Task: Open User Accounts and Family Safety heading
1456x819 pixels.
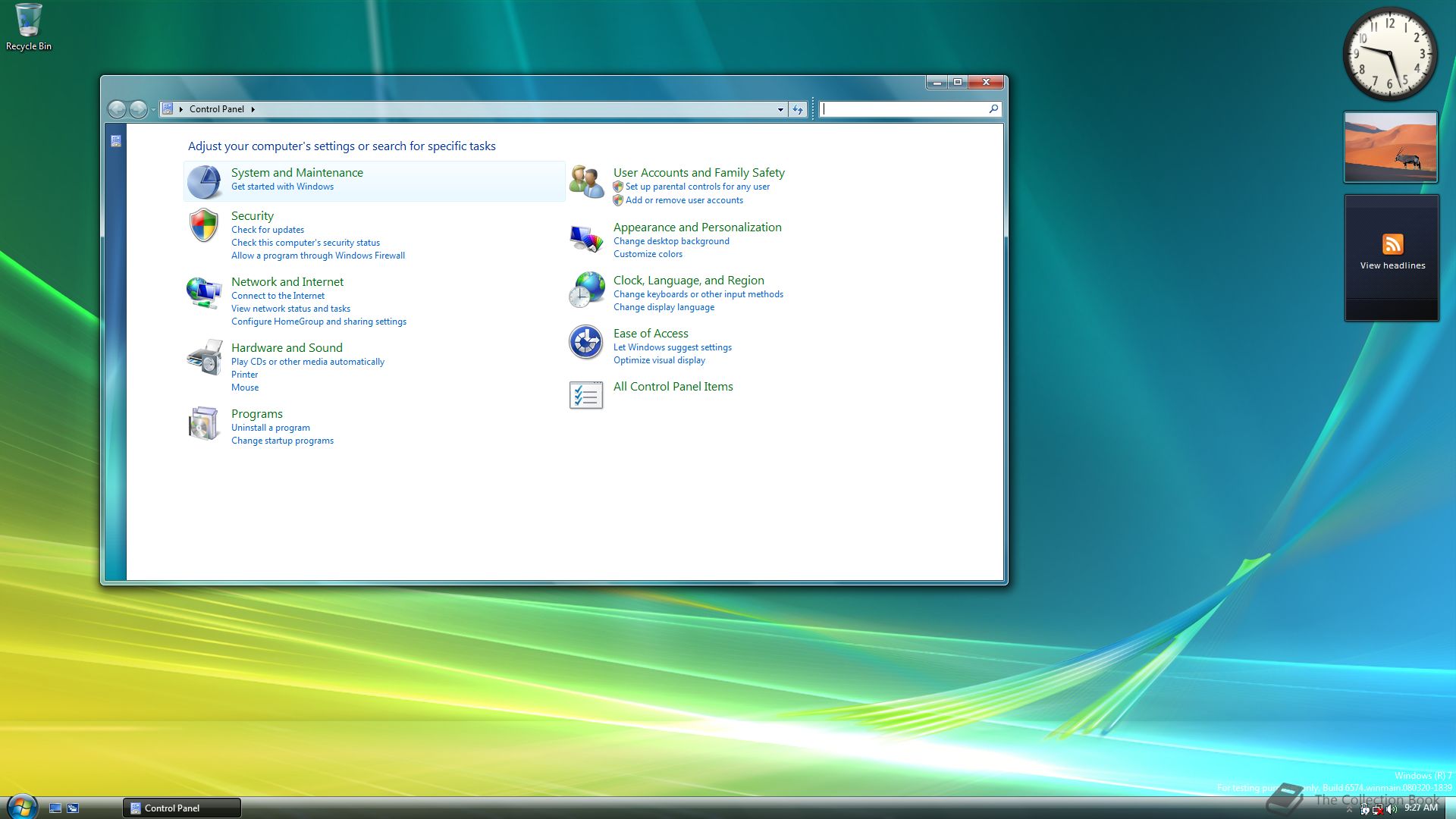Action: [699, 173]
